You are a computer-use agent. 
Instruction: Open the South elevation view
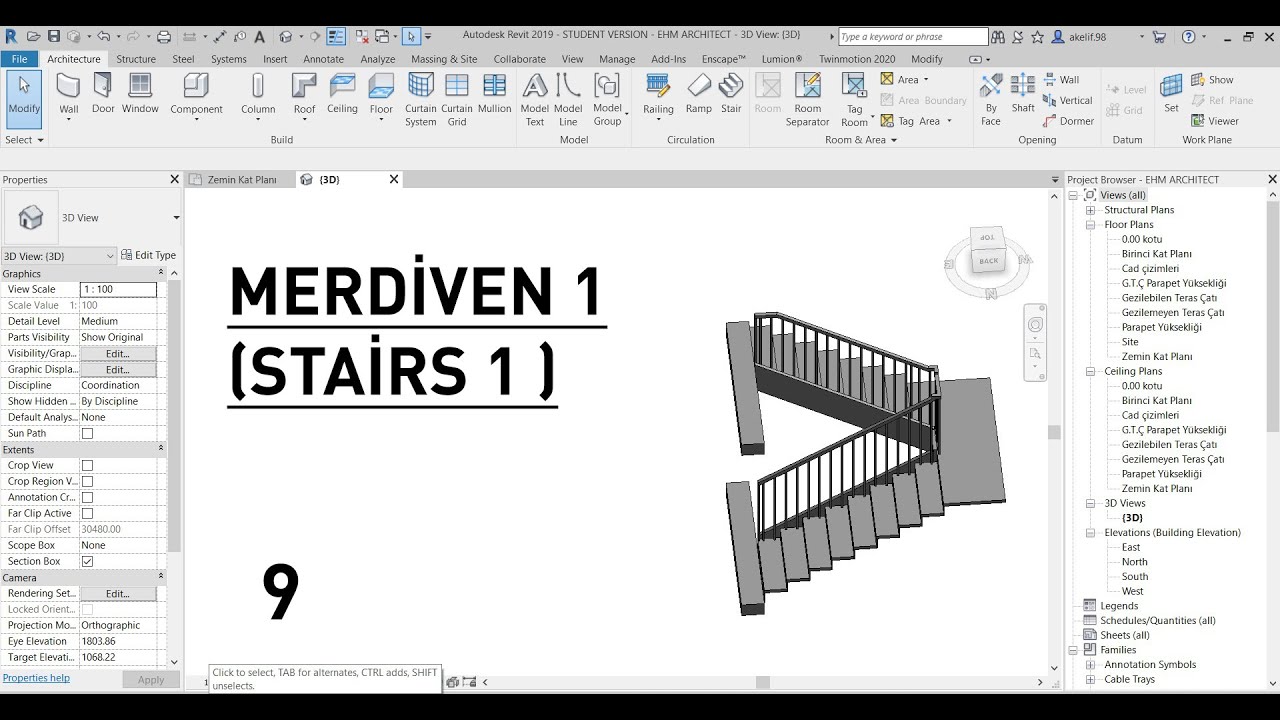(1134, 576)
